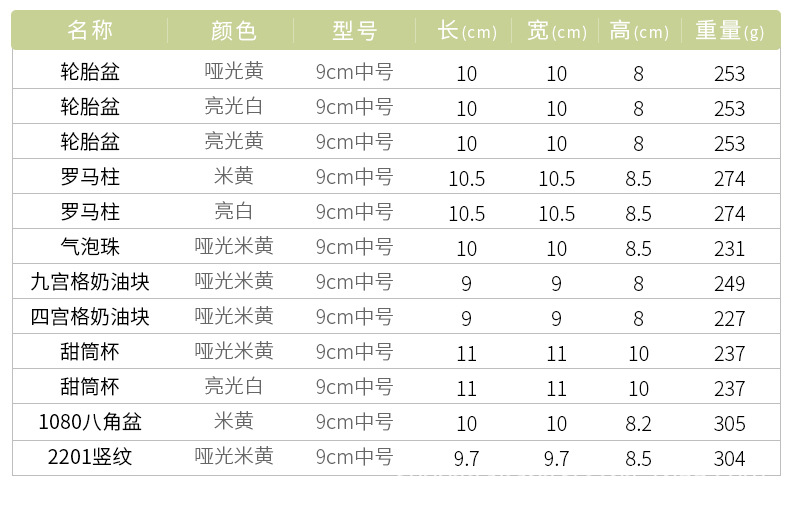Click the 哑光黄 color cell
This screenshot has height=507, width=790.
coord(234,72)
